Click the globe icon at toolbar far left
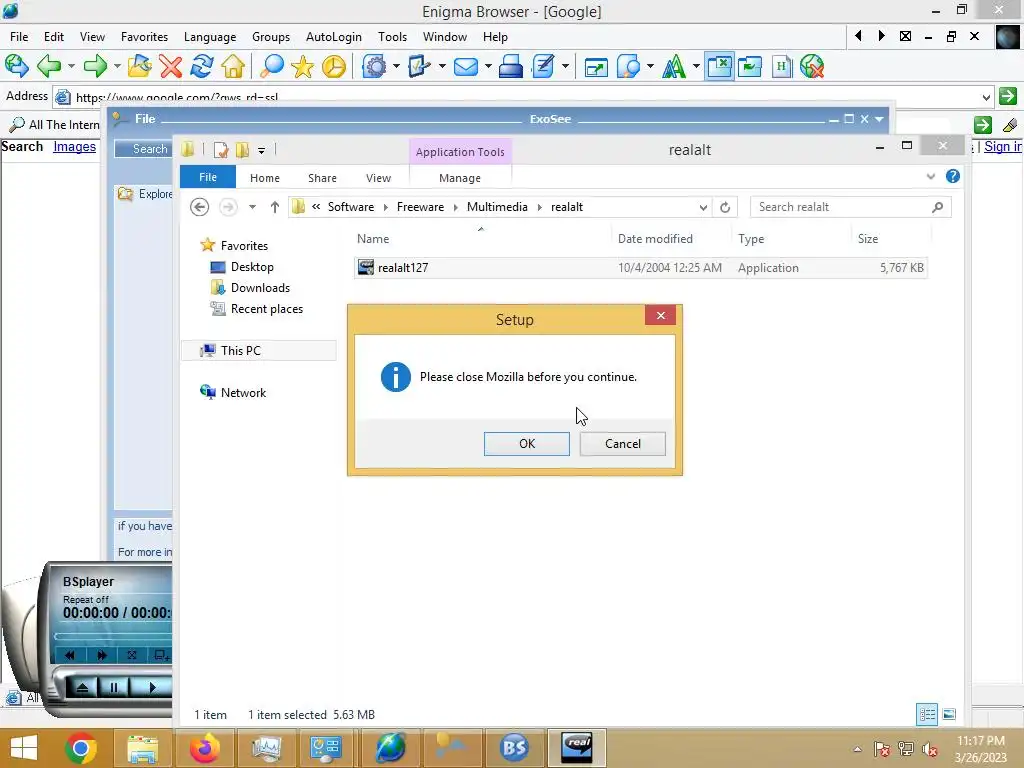Screen dimensions: 1024x768 [x=16, y=66]
